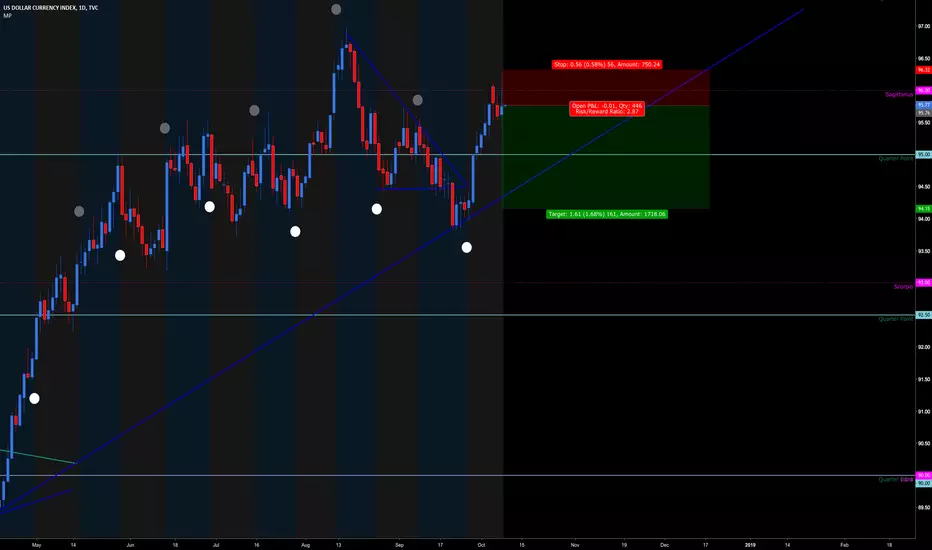This screenshot has width=932, height=550.
Task: Click the cyan 95.00 price tag
Action: pyautogui.click(x=924, y=155)
